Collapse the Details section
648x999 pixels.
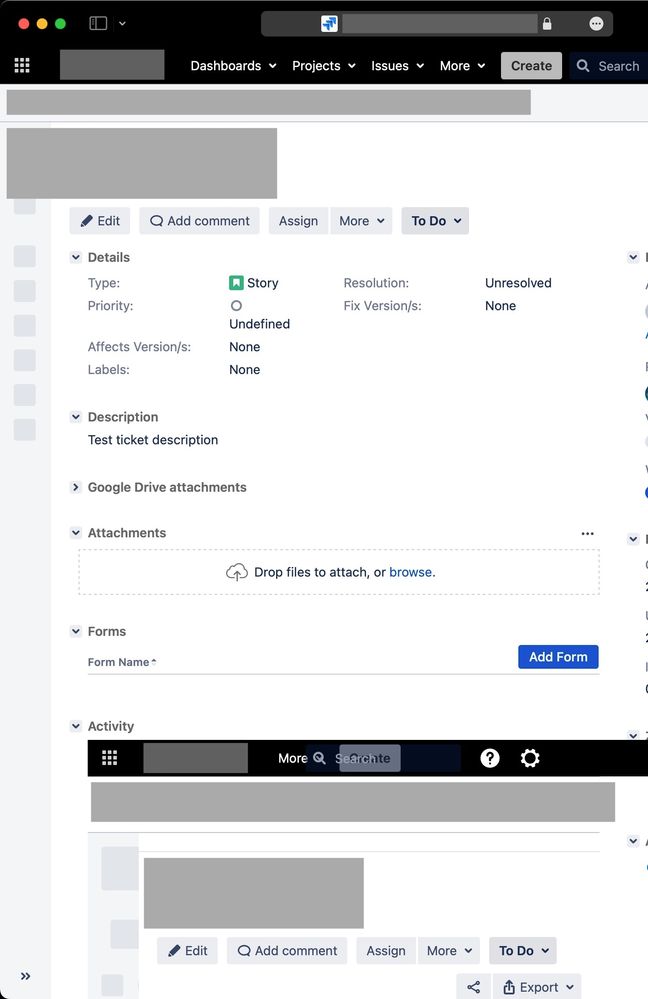tap(75, 257)
